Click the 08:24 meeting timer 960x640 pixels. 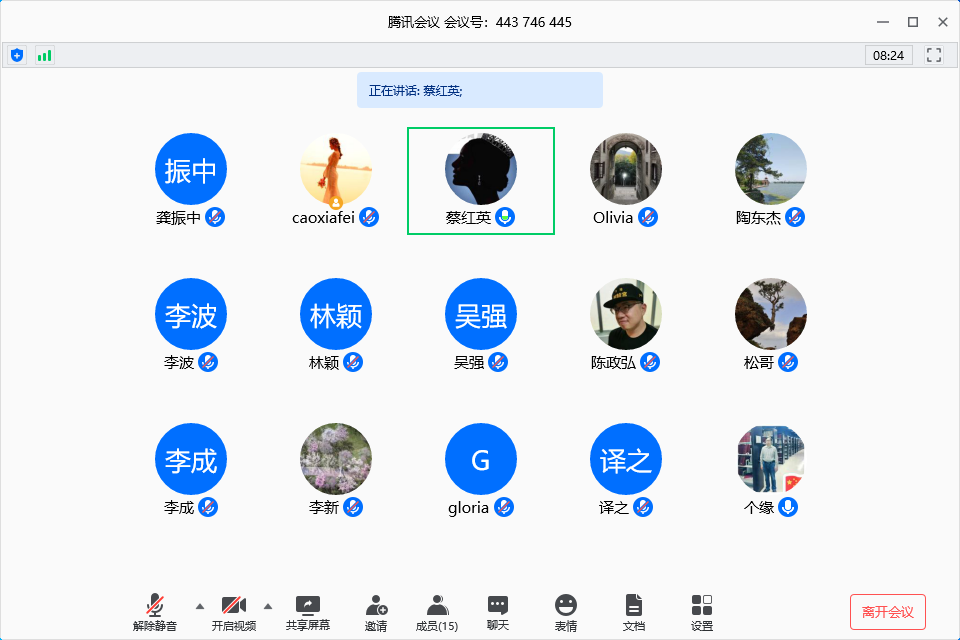coord(888,55)
